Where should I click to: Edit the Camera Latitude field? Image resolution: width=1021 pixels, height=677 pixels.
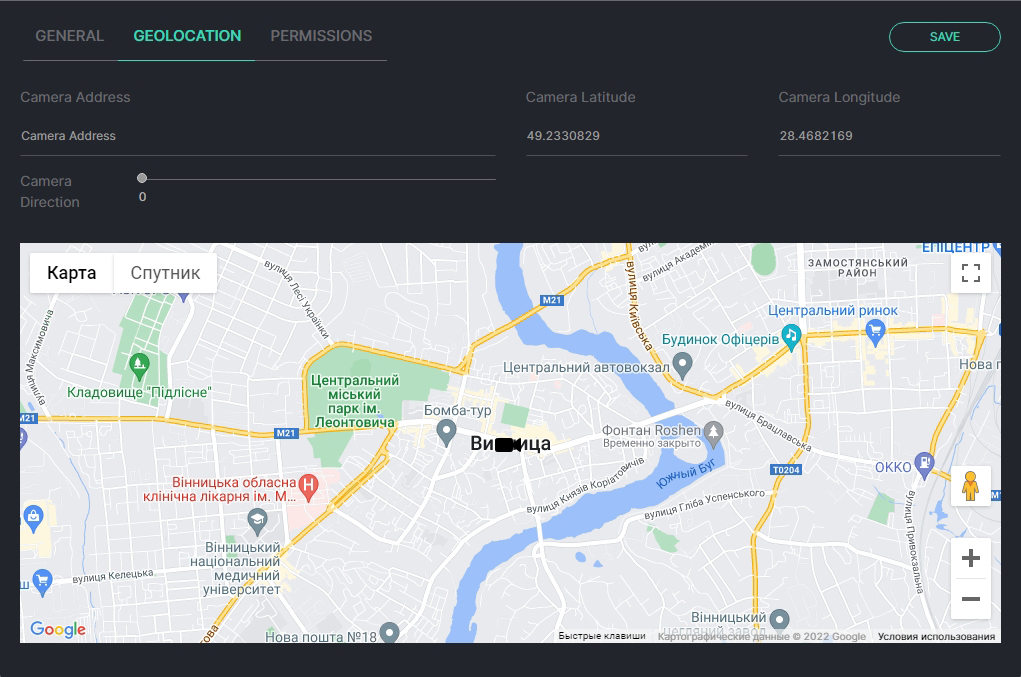636,136
